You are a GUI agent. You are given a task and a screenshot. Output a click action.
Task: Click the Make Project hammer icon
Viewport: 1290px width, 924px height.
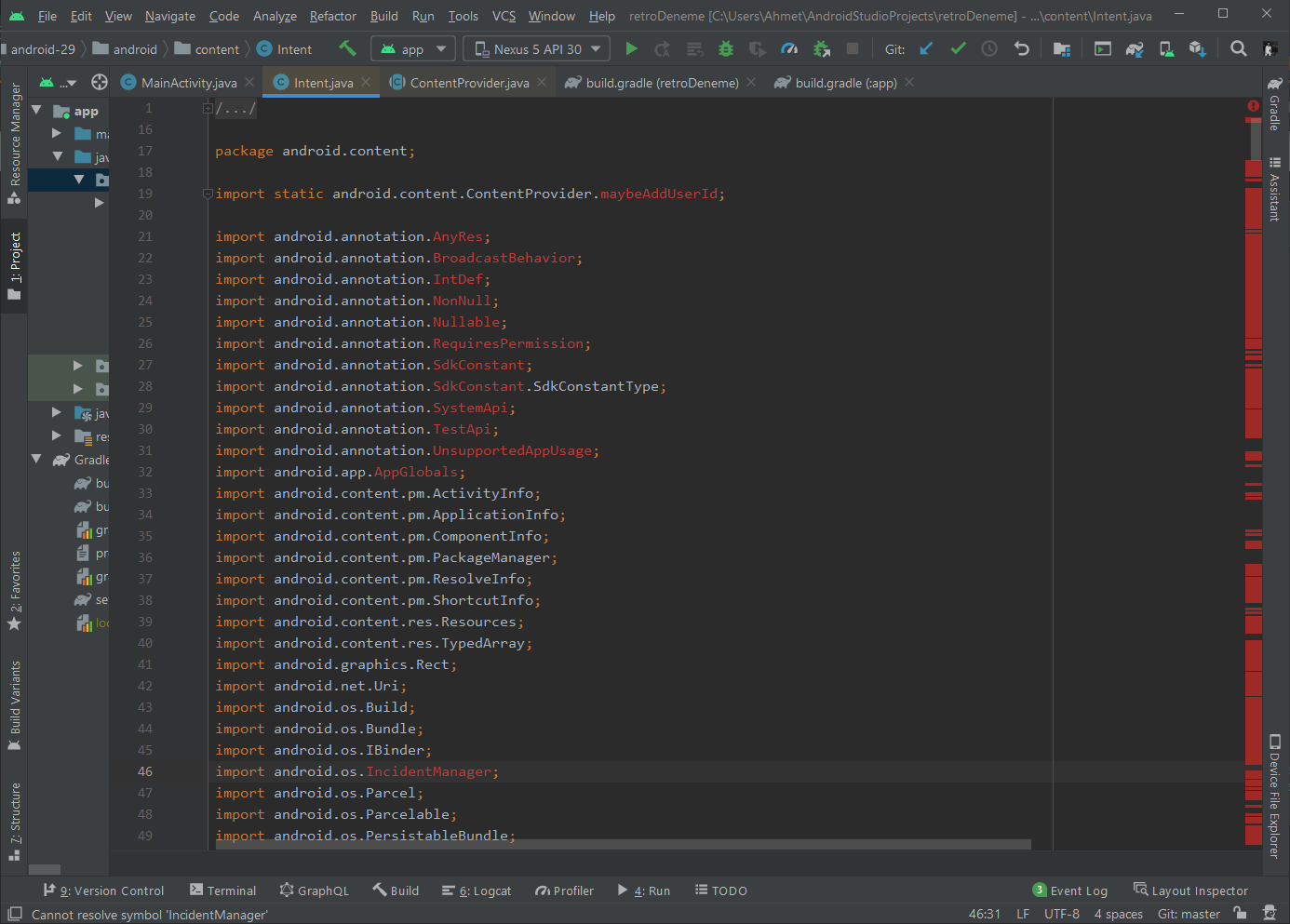[x=347, y=48]
